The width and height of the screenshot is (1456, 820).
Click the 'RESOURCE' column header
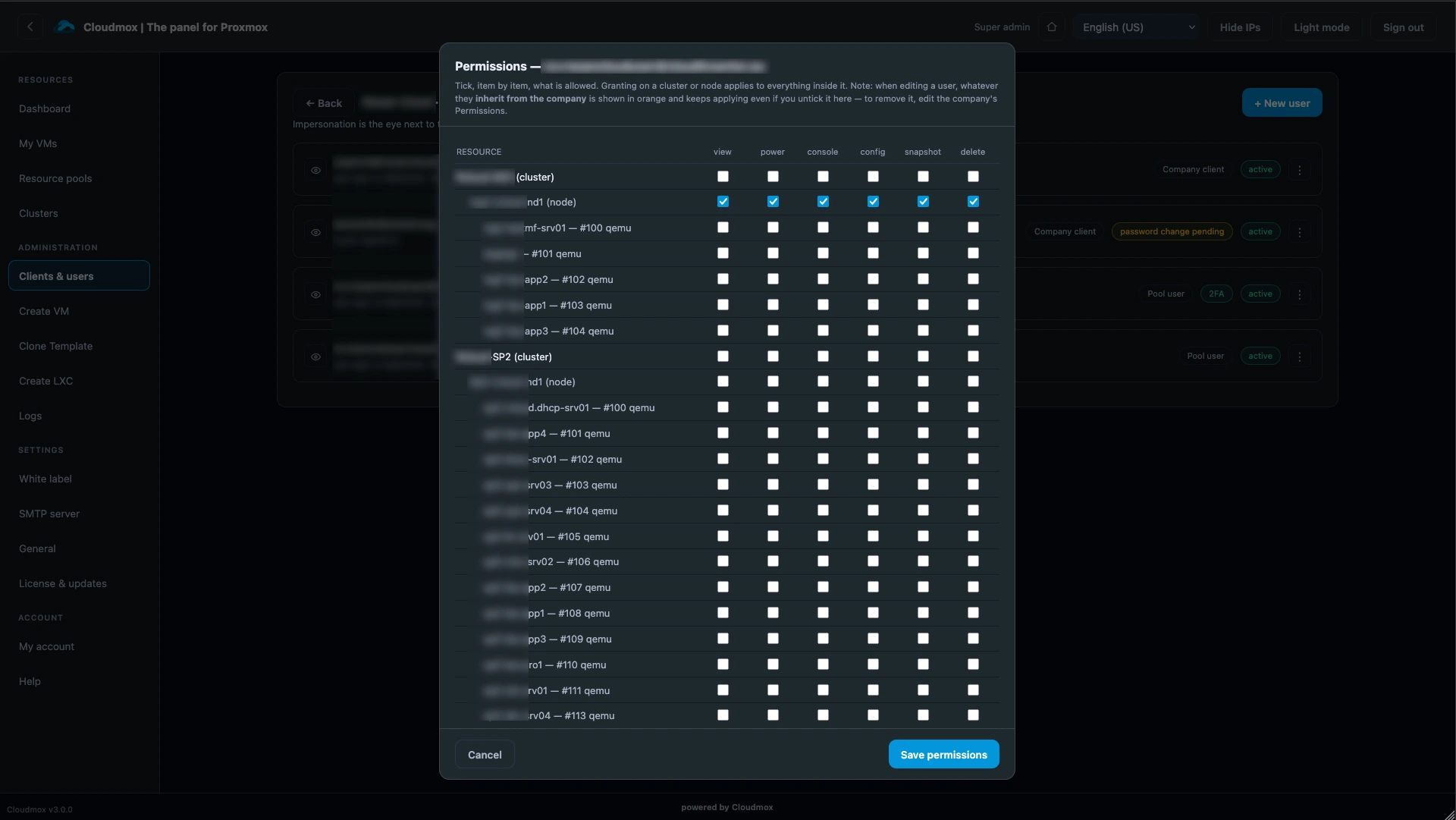point(479,152)
